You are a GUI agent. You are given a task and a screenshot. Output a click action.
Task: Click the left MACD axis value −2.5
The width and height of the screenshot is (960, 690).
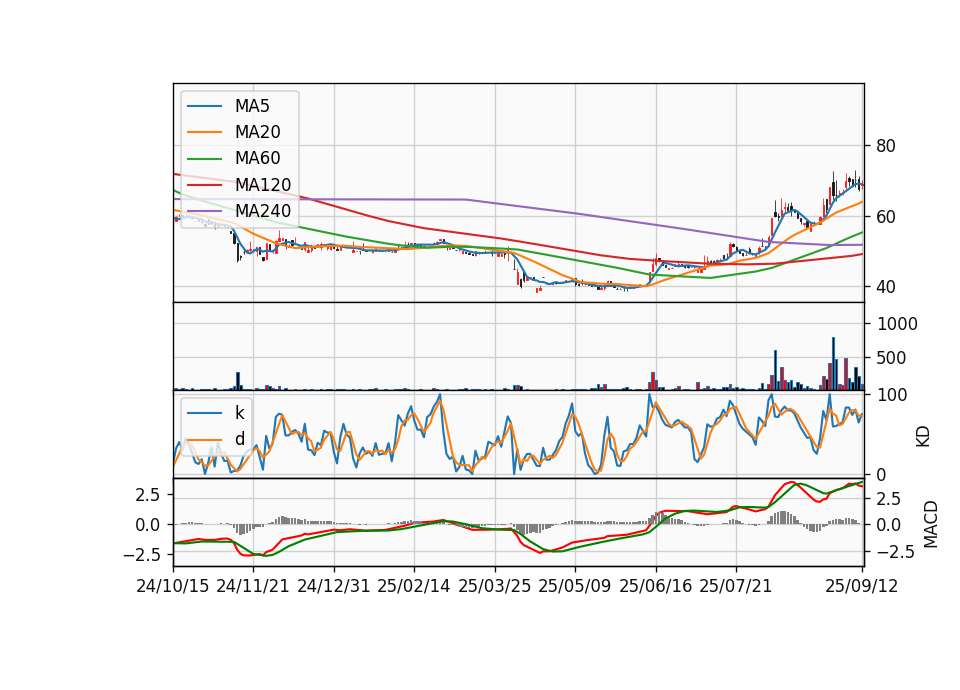(x=141, y=555)
